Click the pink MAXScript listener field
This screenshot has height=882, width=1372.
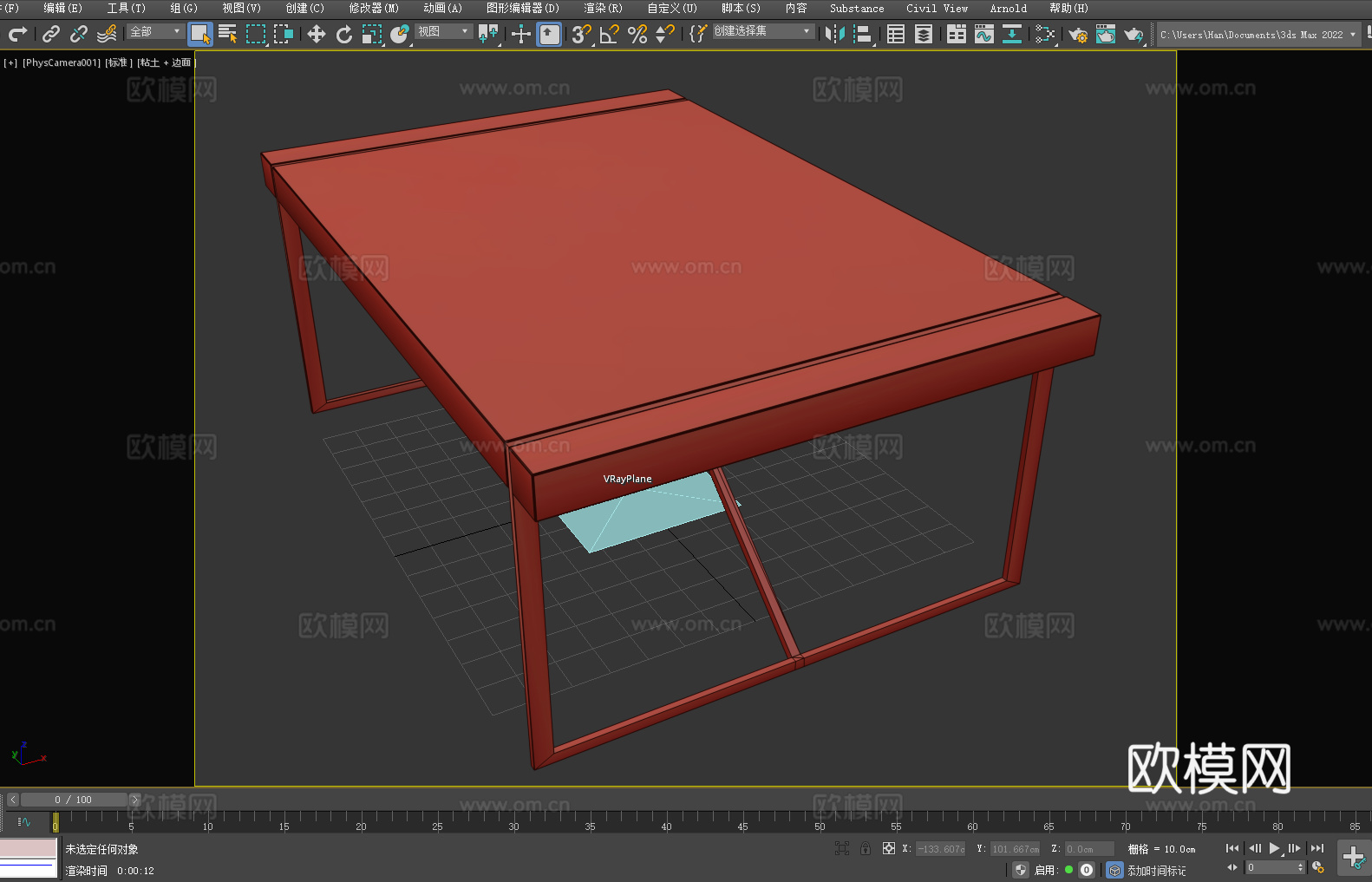(x=29, y=847)
